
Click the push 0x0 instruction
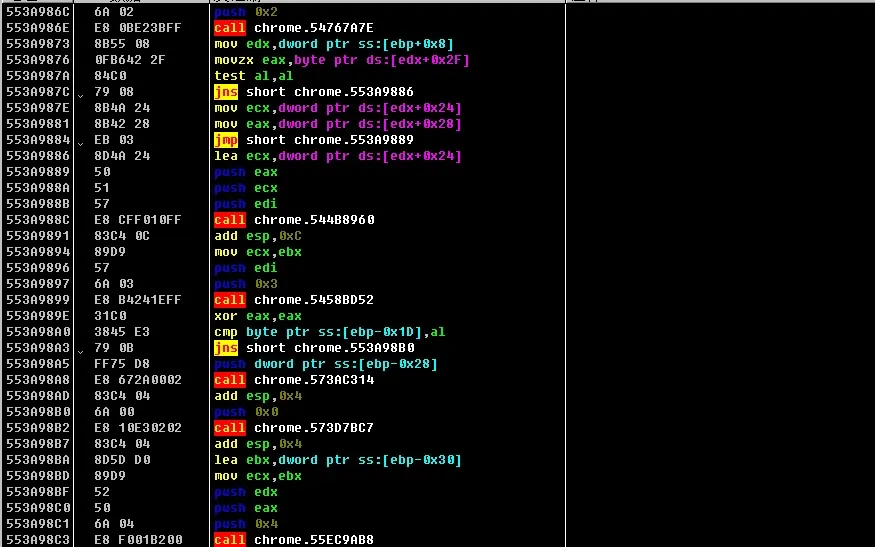246,412
